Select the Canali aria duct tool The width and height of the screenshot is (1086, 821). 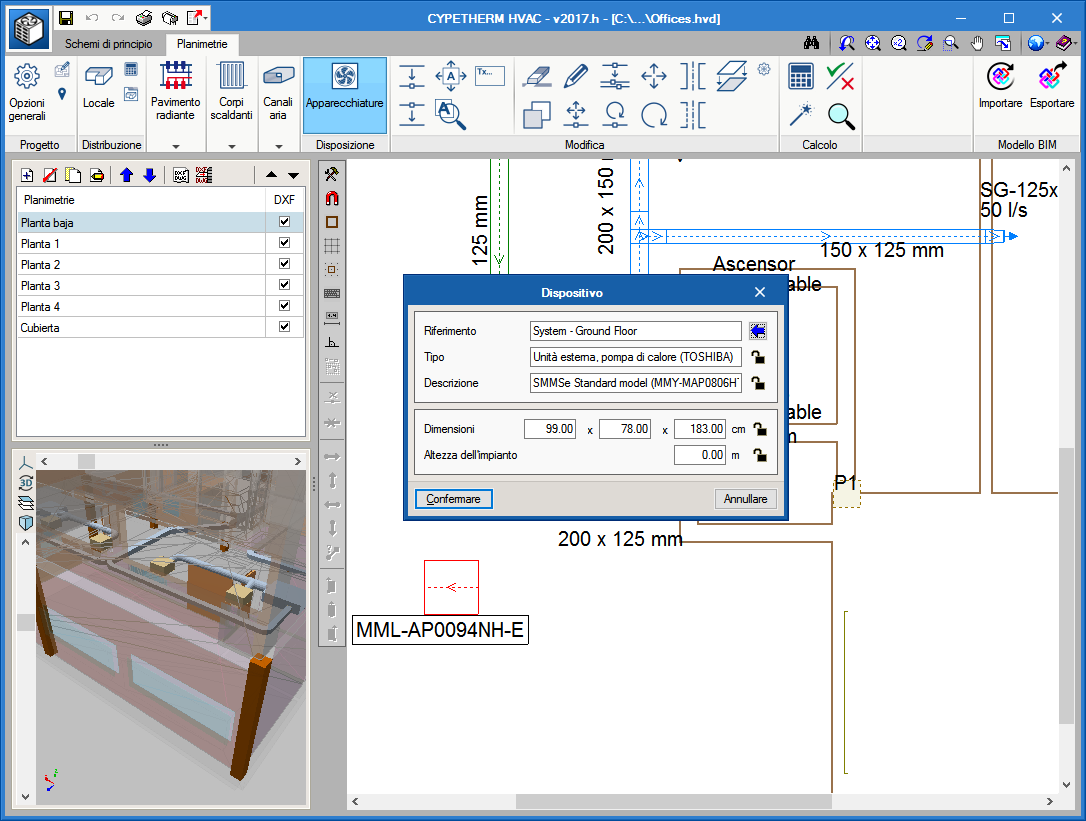click(x=278, y=91)
